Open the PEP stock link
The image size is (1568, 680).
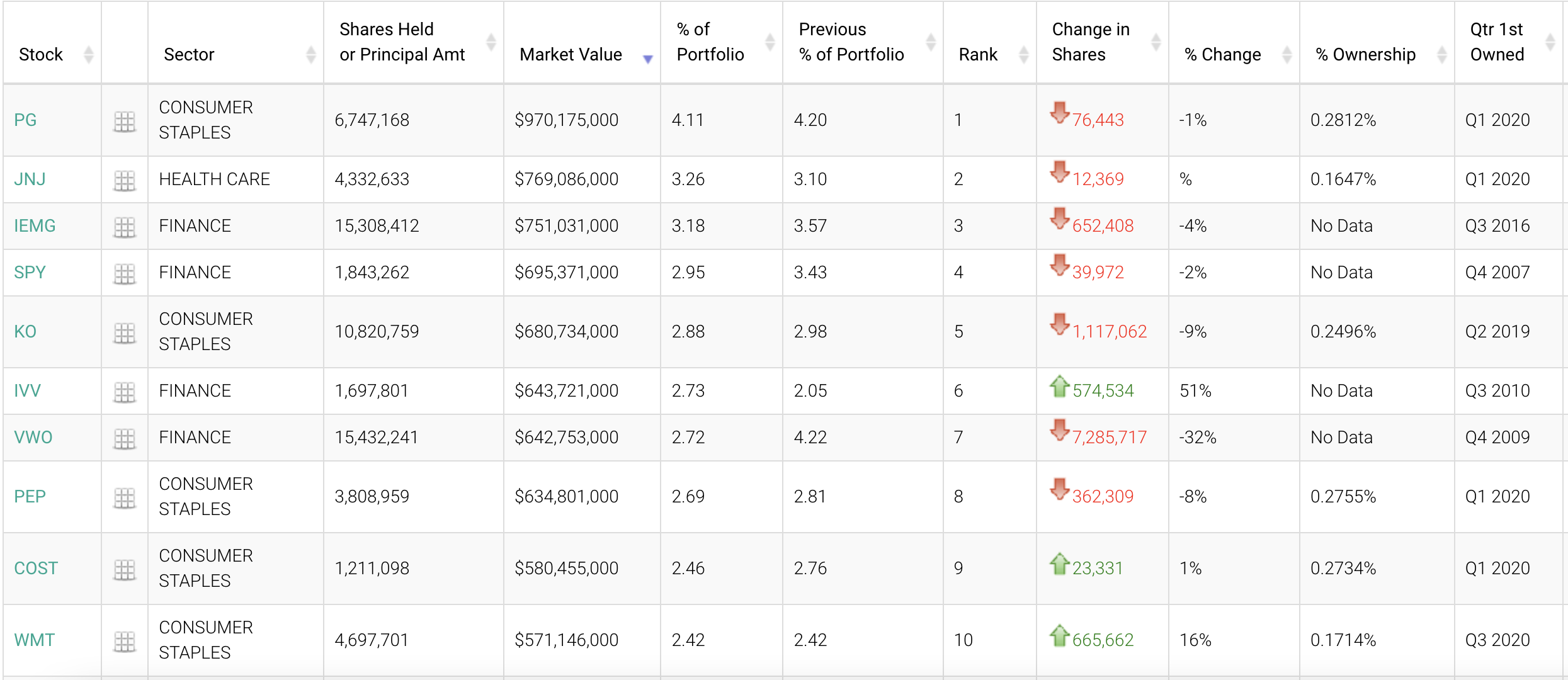pos(30,496)
